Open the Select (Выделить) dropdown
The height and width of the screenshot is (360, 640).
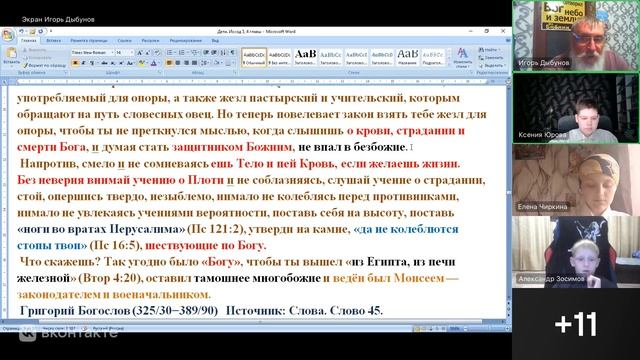click(493, 65)
